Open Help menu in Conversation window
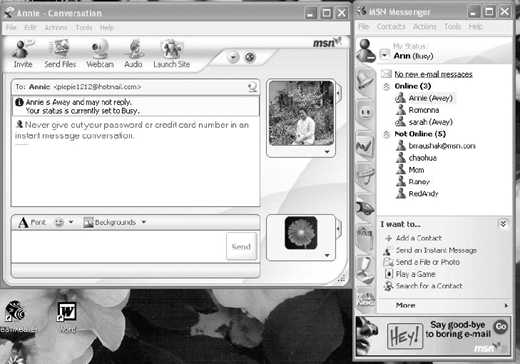The height and width of the screenshot is (364, 520). pos(107,28)
